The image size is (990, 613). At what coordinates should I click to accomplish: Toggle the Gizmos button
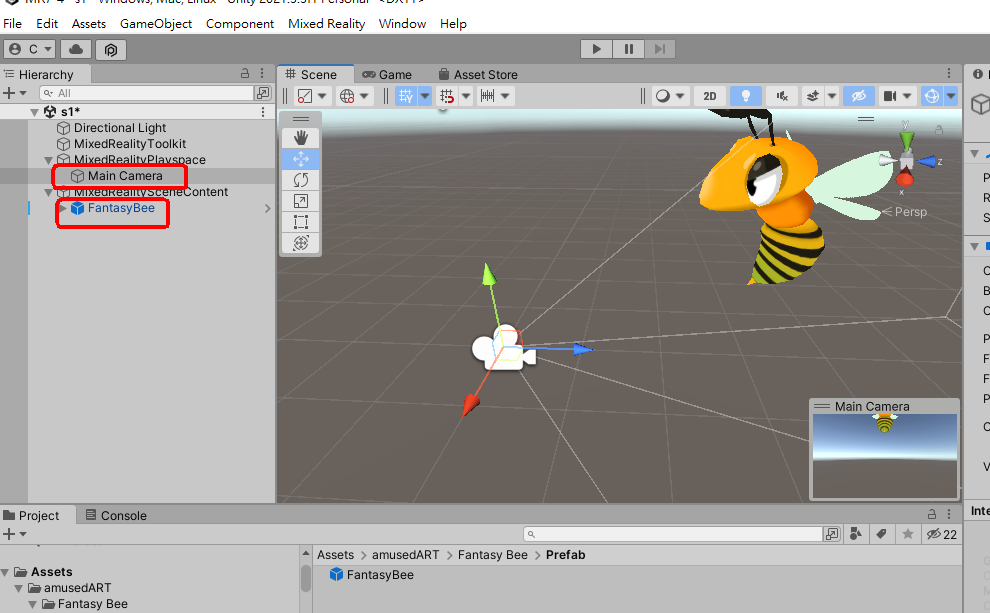coord(932,96)
